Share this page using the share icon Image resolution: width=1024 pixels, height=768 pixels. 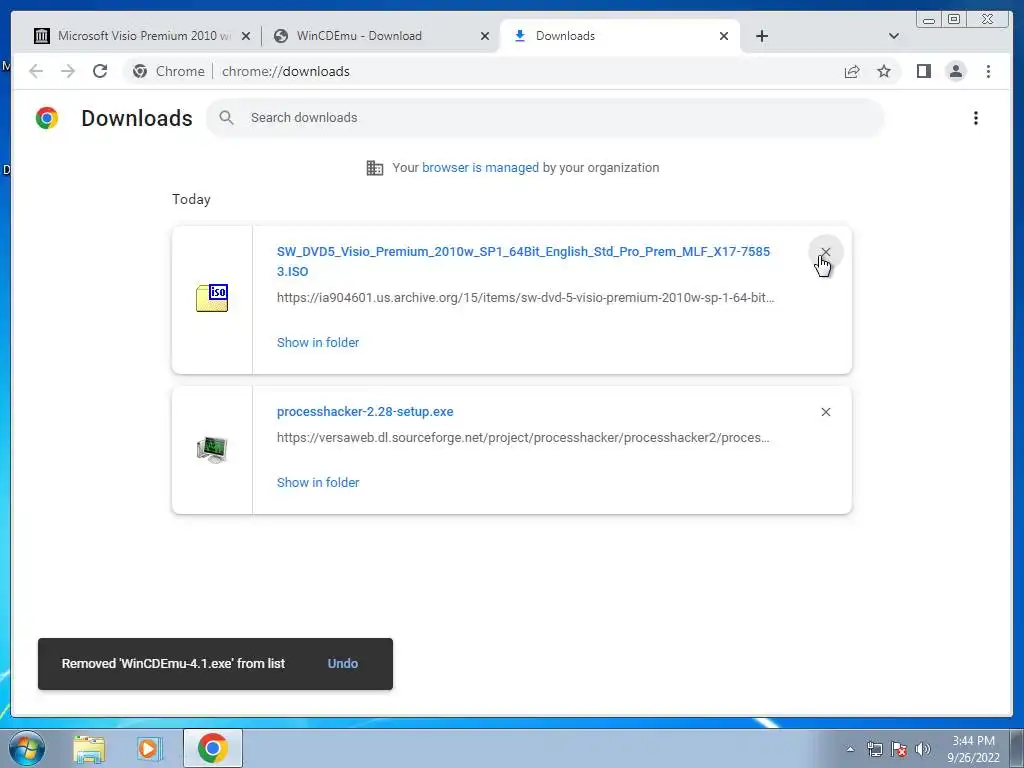click(852, 71)
